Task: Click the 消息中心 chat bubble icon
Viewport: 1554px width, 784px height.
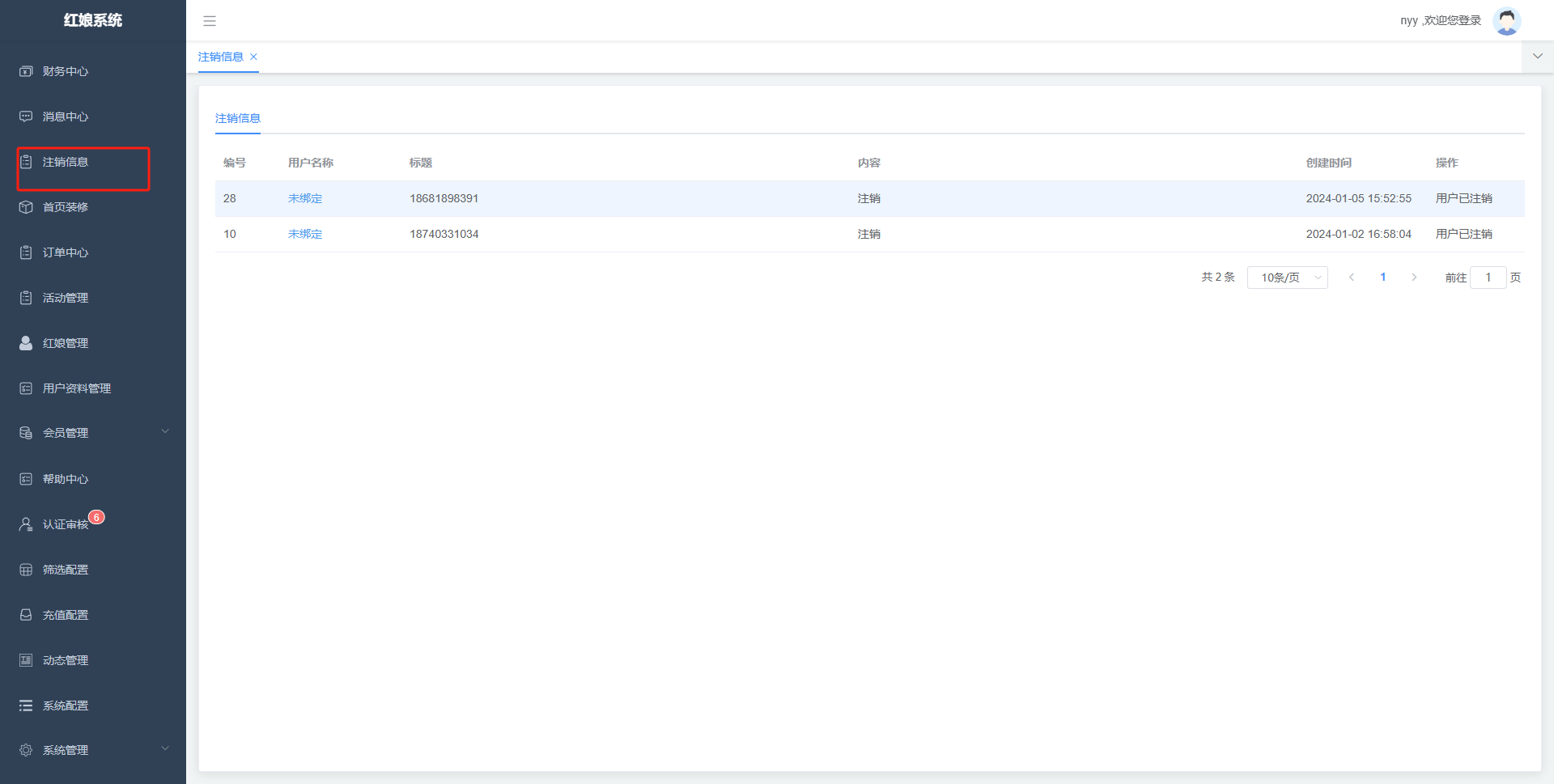Action: (26, 117)
